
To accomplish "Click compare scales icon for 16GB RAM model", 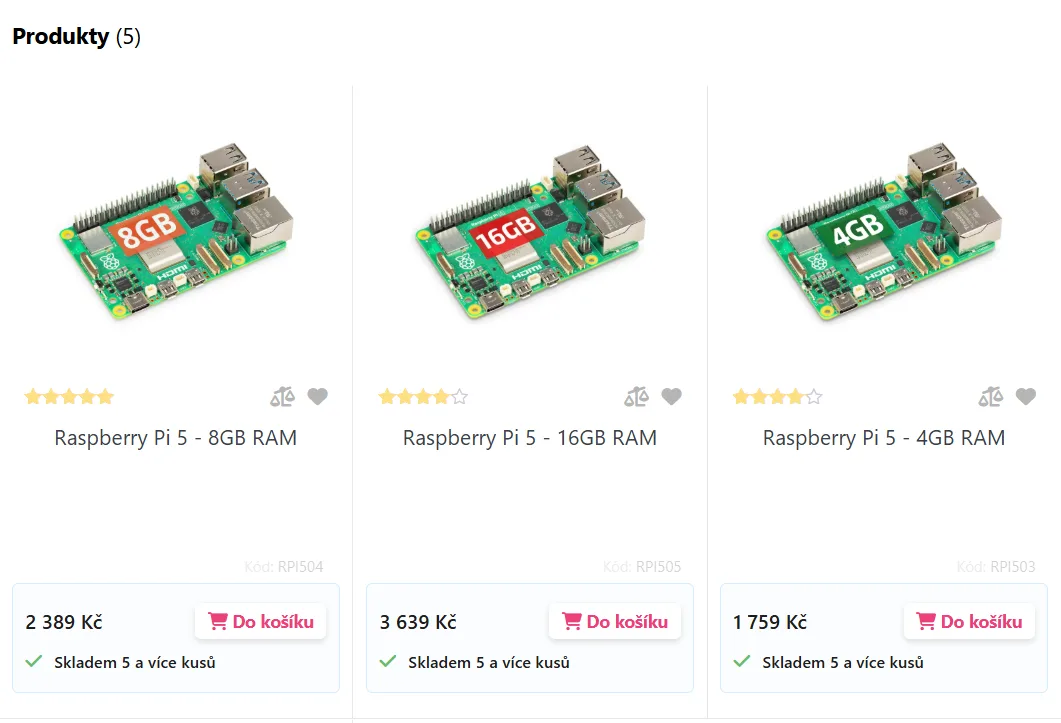I will click(x=637, y=397).
